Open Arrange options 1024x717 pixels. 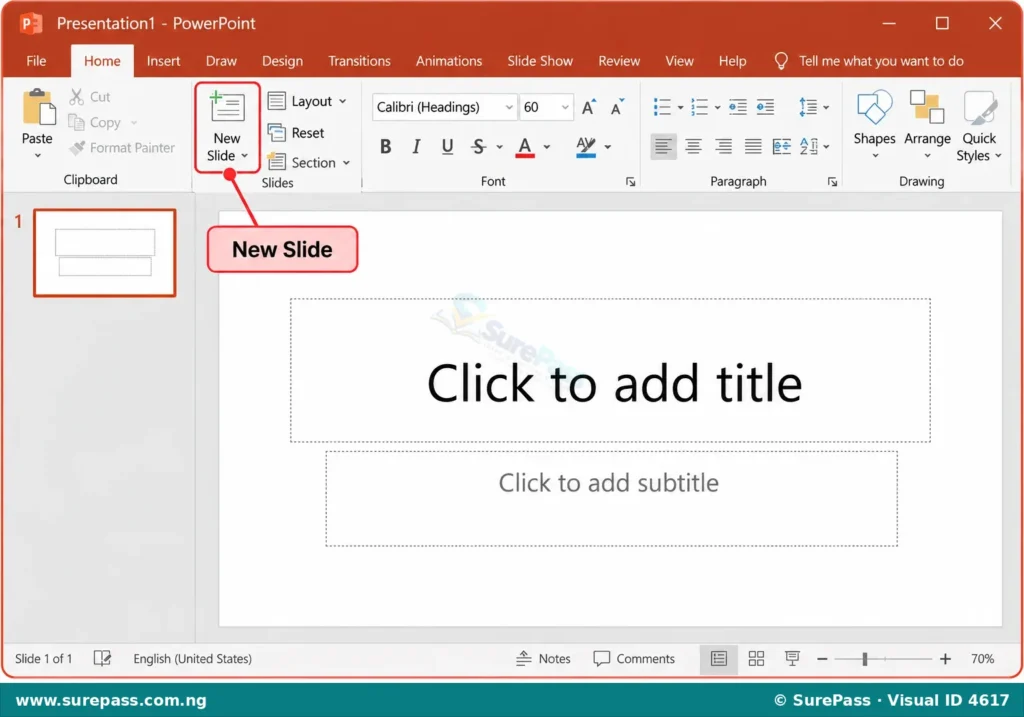tap(927, 125)
